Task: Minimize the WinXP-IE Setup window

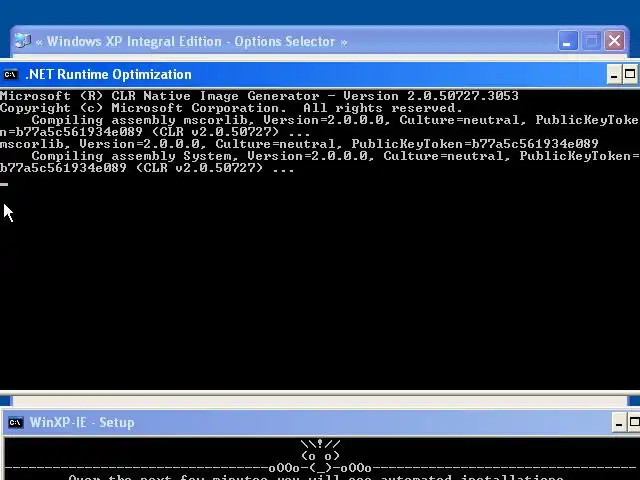Action: point(619,422)
